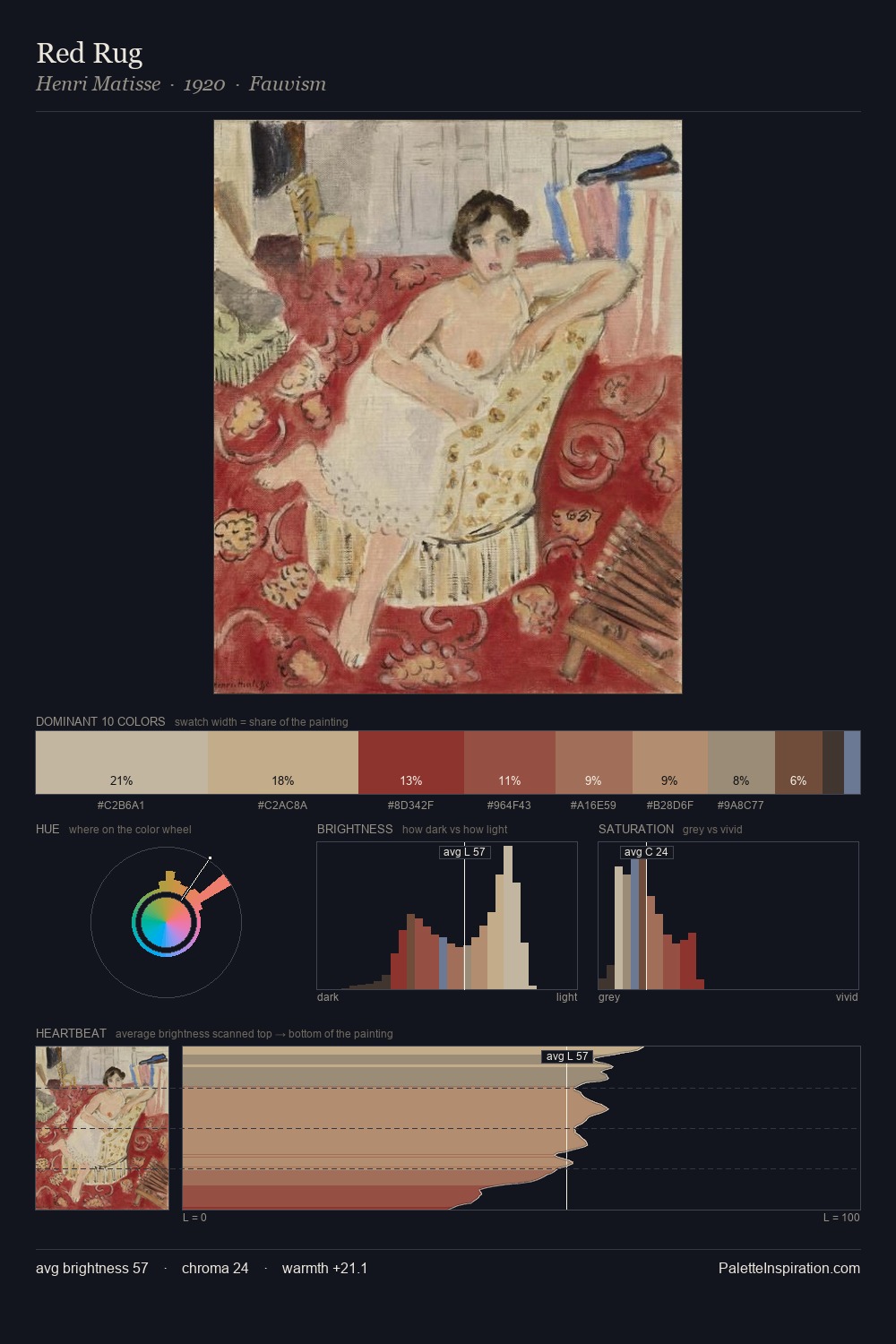Select the narrow blue-grey swatch at palette end
Viewport: 896px width, 1344px height.
pos(852,762)
